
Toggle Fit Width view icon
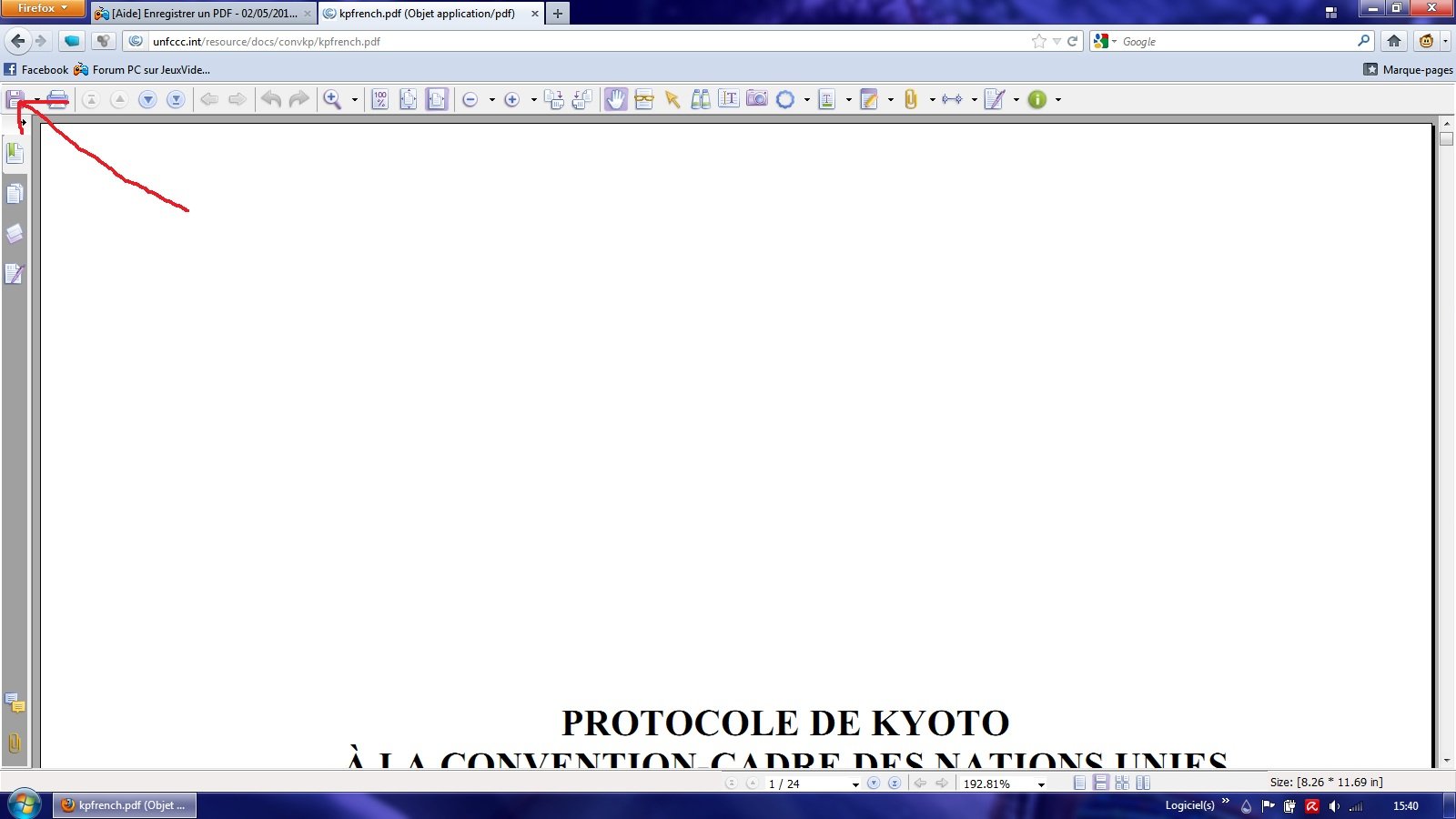(x=437, y=99)
